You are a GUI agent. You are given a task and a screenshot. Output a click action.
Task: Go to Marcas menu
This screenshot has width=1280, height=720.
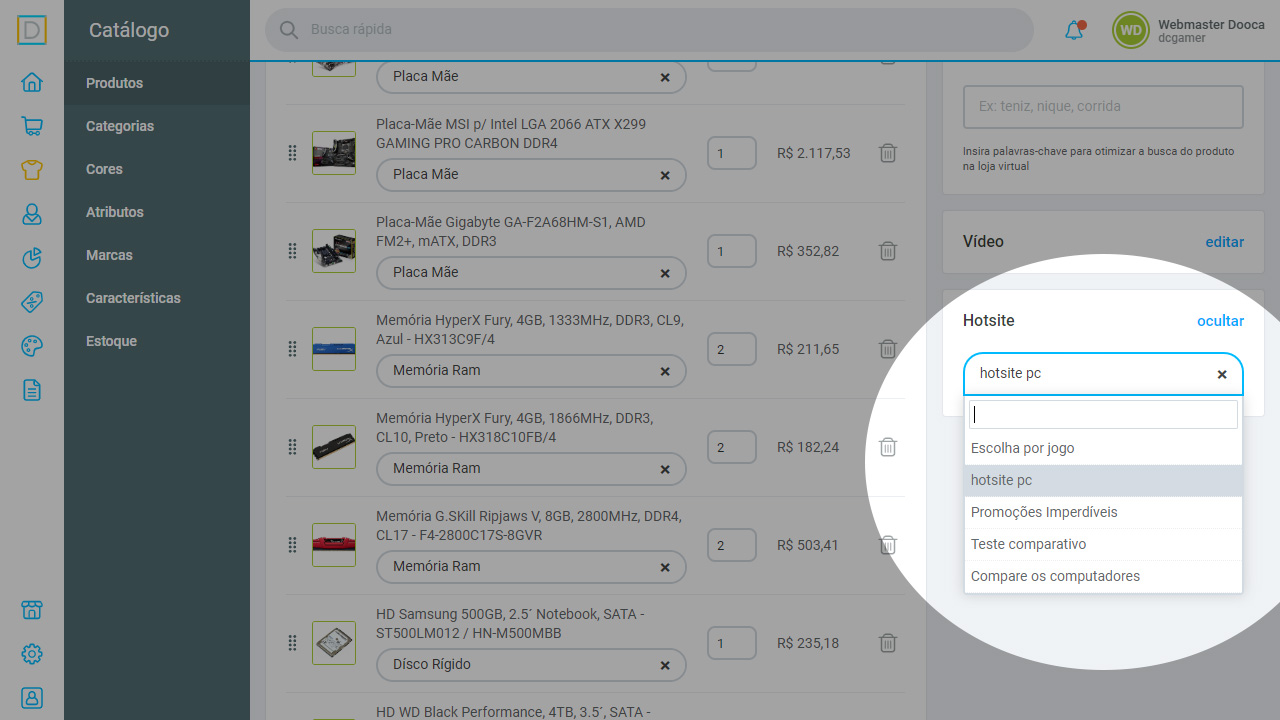pyautogui.click(x=157, y=255)
